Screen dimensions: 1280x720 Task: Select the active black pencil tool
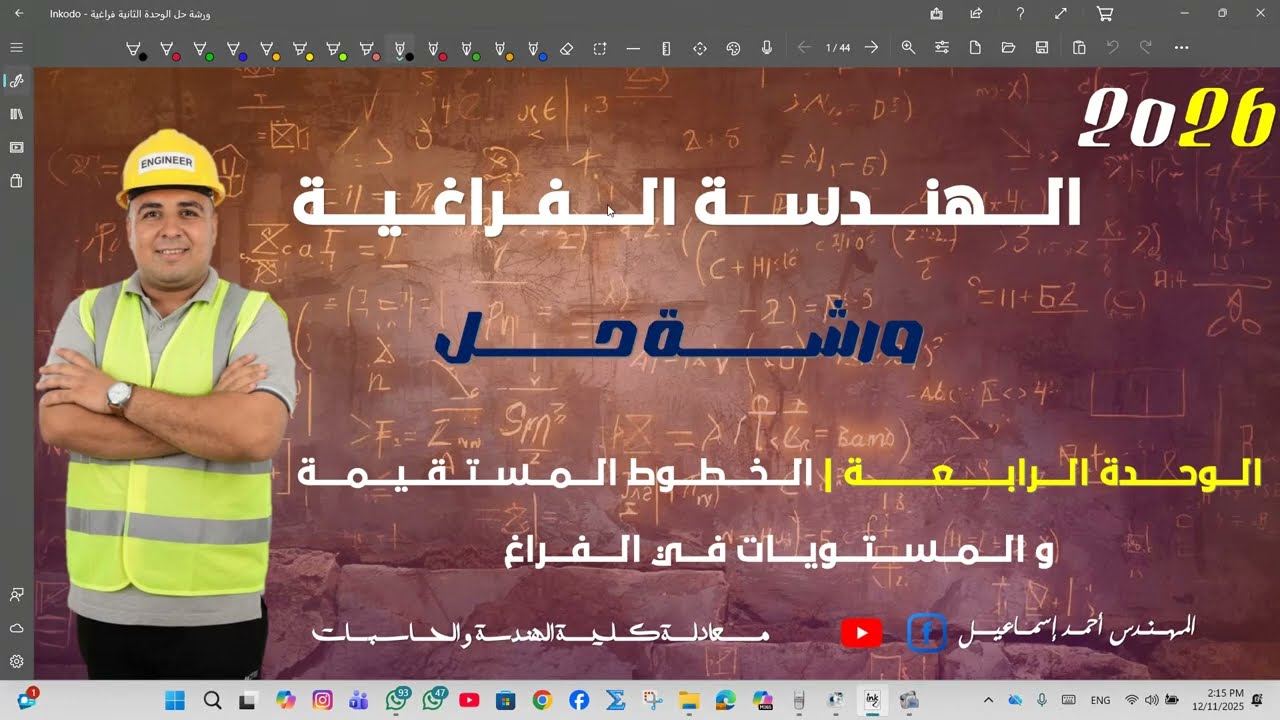click(402, 49)
